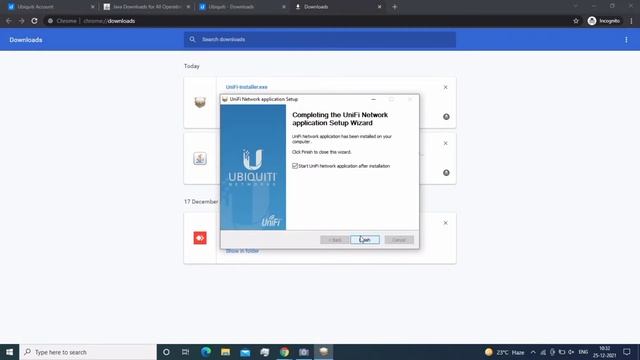This screenshot has height=360, width=640.
Task: Close the chrome Downloads tab
Action: [379, 7]
